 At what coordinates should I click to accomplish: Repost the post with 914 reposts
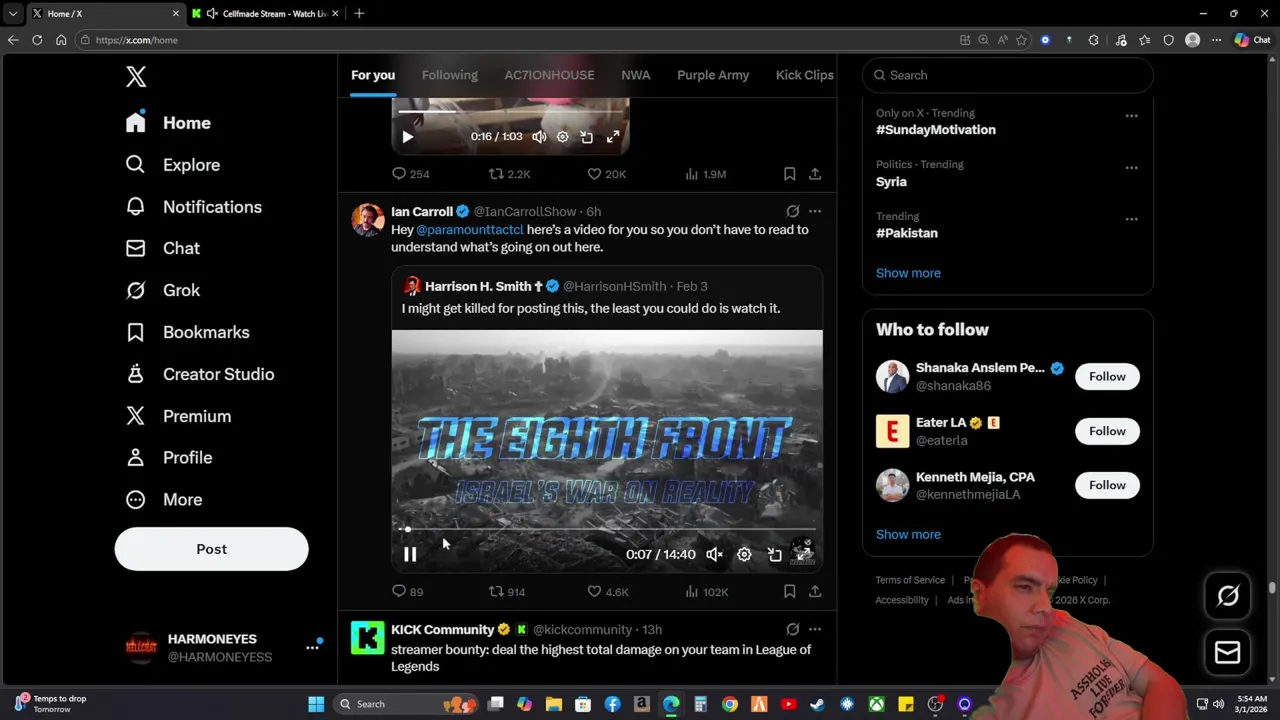pyautogui.click(x=506, y=592)
